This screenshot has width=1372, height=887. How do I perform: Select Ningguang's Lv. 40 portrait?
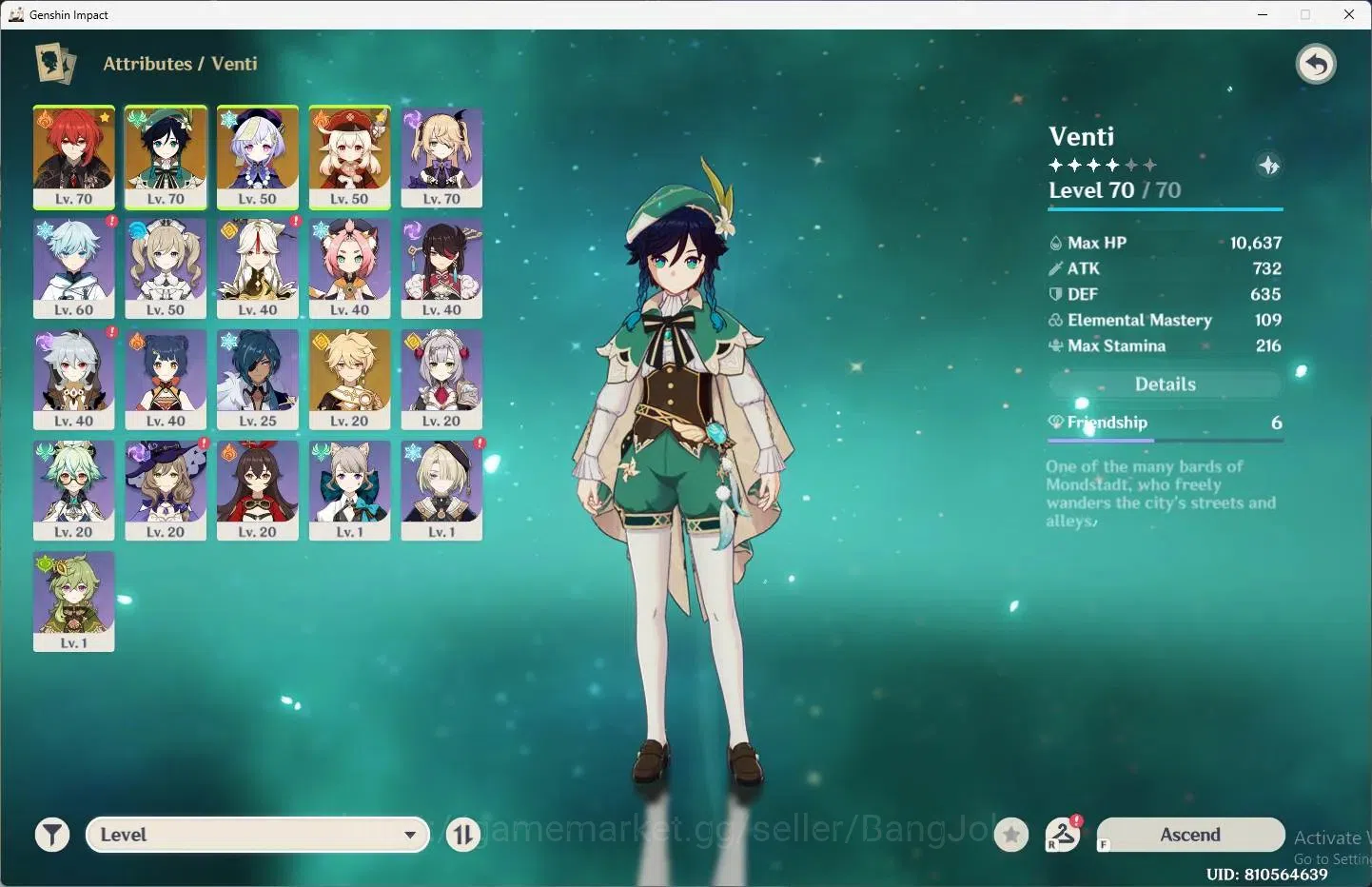click(x=258, y=268)
